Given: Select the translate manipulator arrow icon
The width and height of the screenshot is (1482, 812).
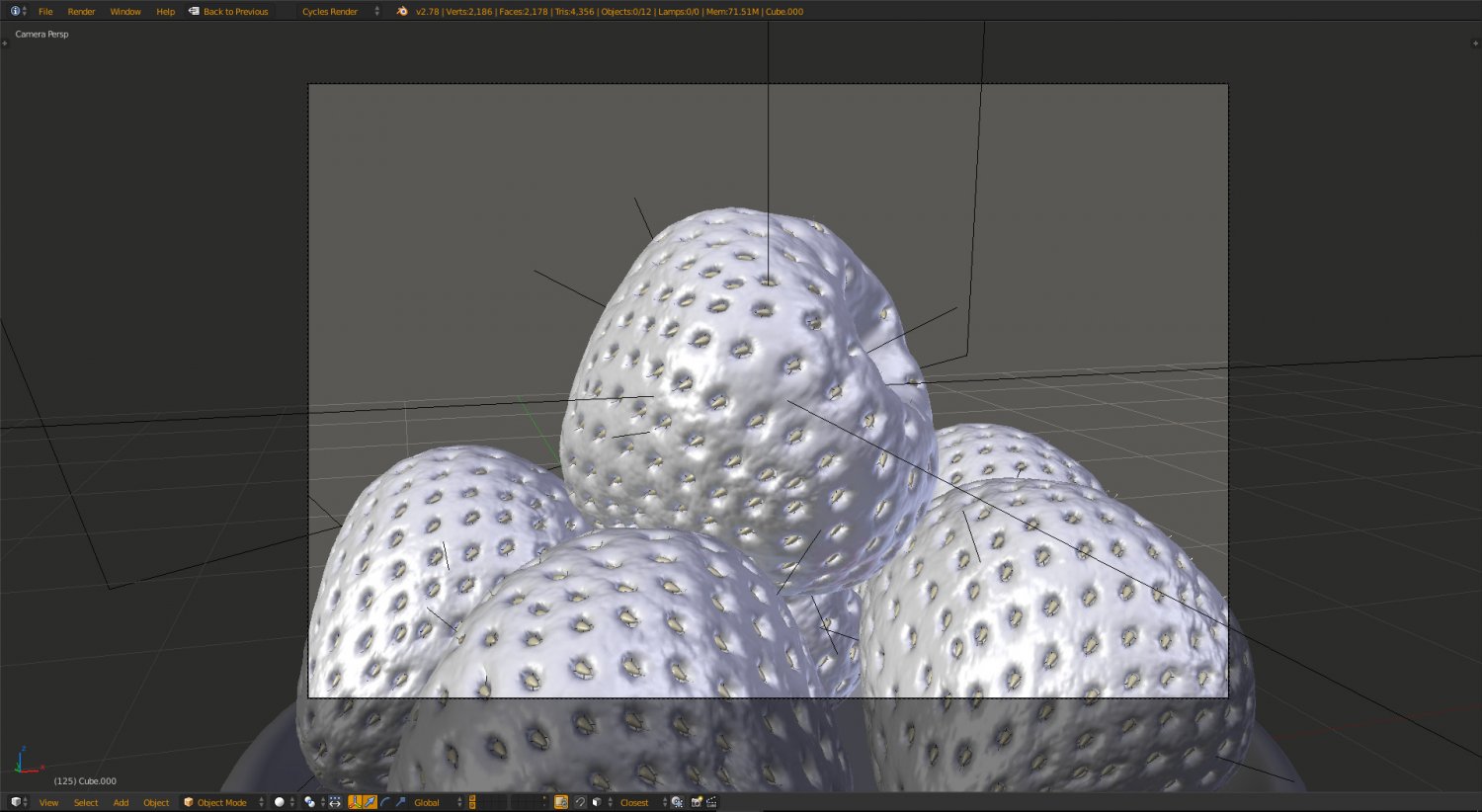Looking at the screenshot, I should coord(372,802).
